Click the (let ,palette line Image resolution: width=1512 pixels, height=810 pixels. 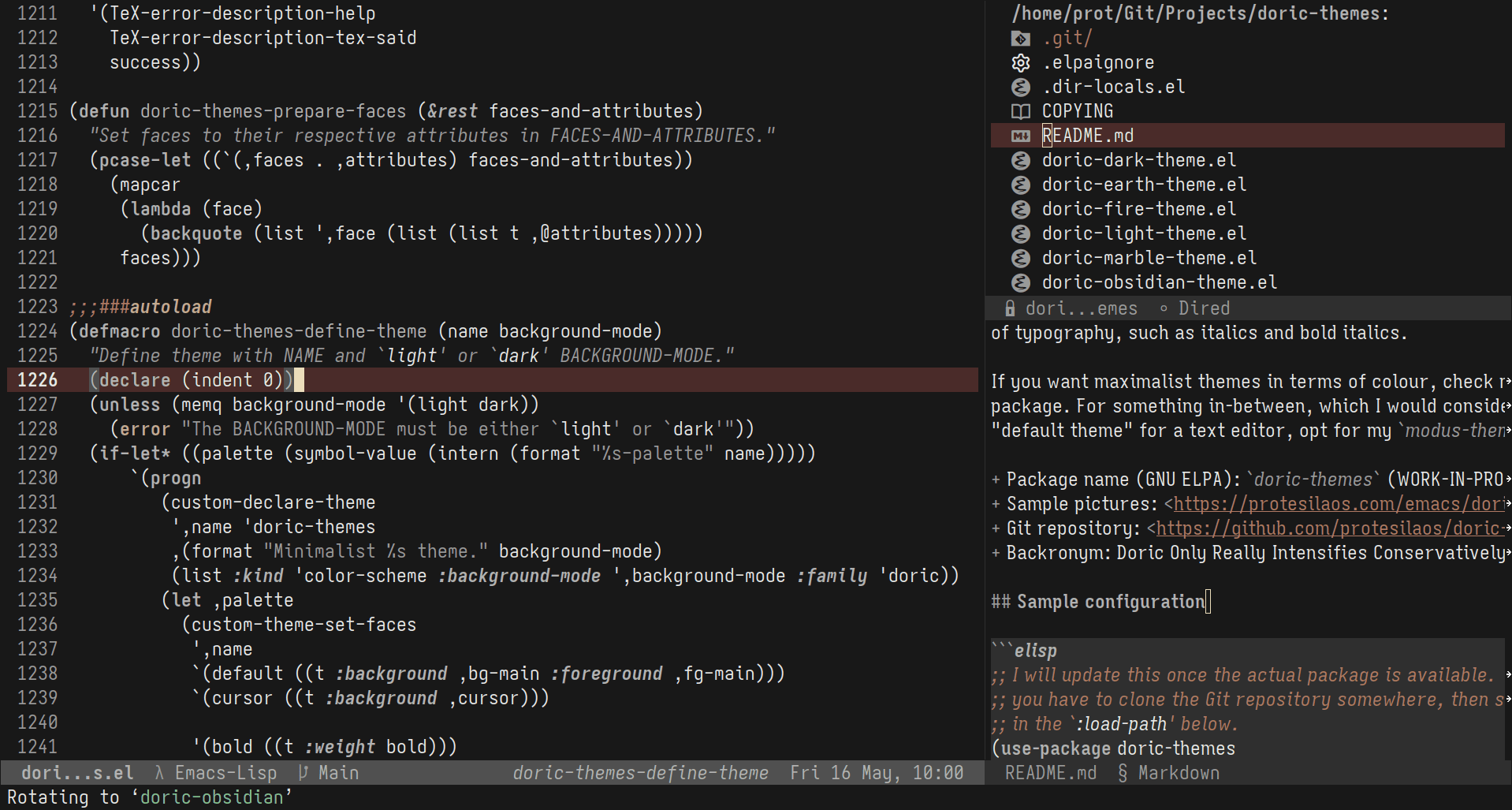pos(228,600)
